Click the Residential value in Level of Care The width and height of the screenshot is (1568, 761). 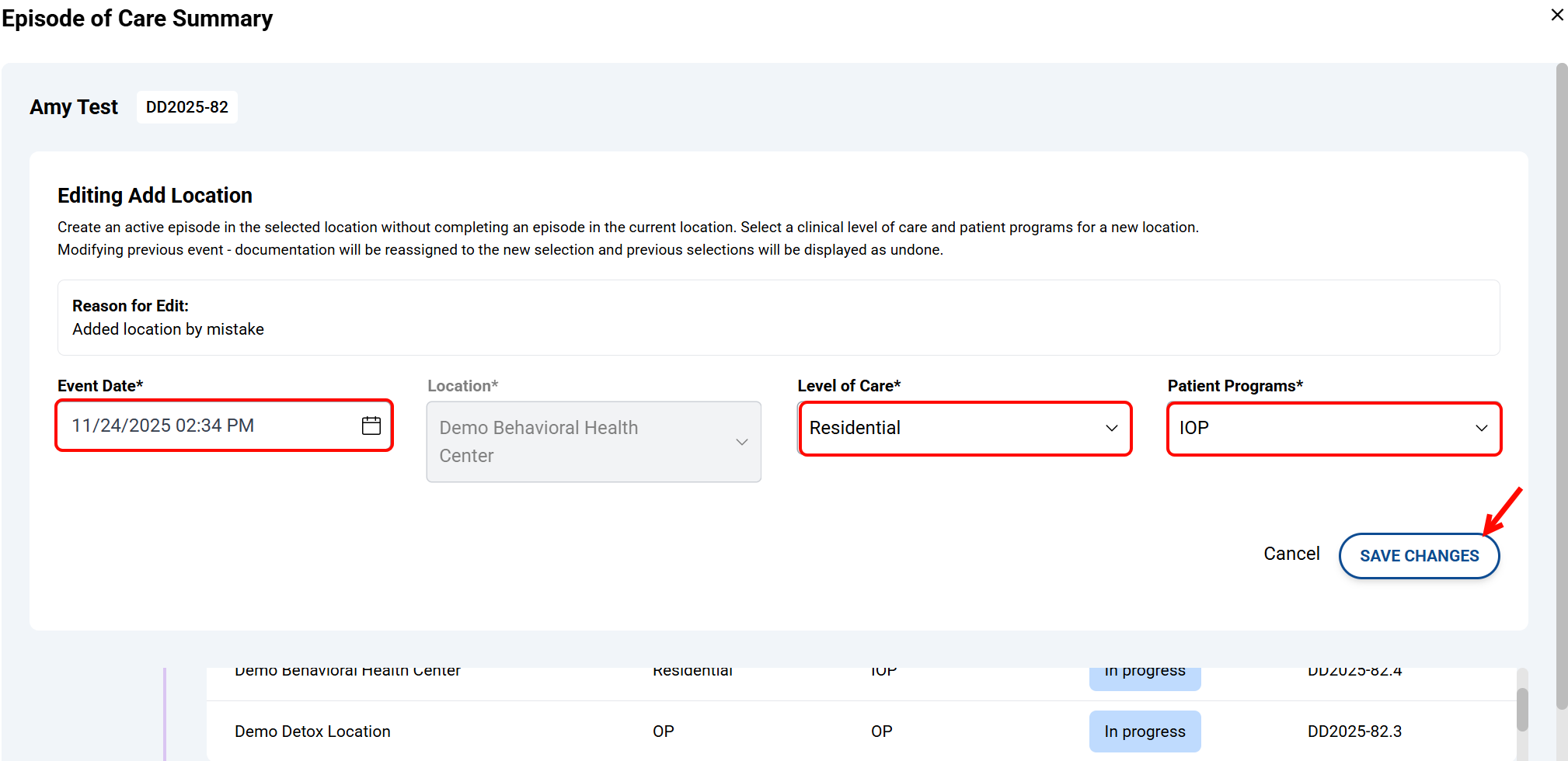(x=855, y=428)
